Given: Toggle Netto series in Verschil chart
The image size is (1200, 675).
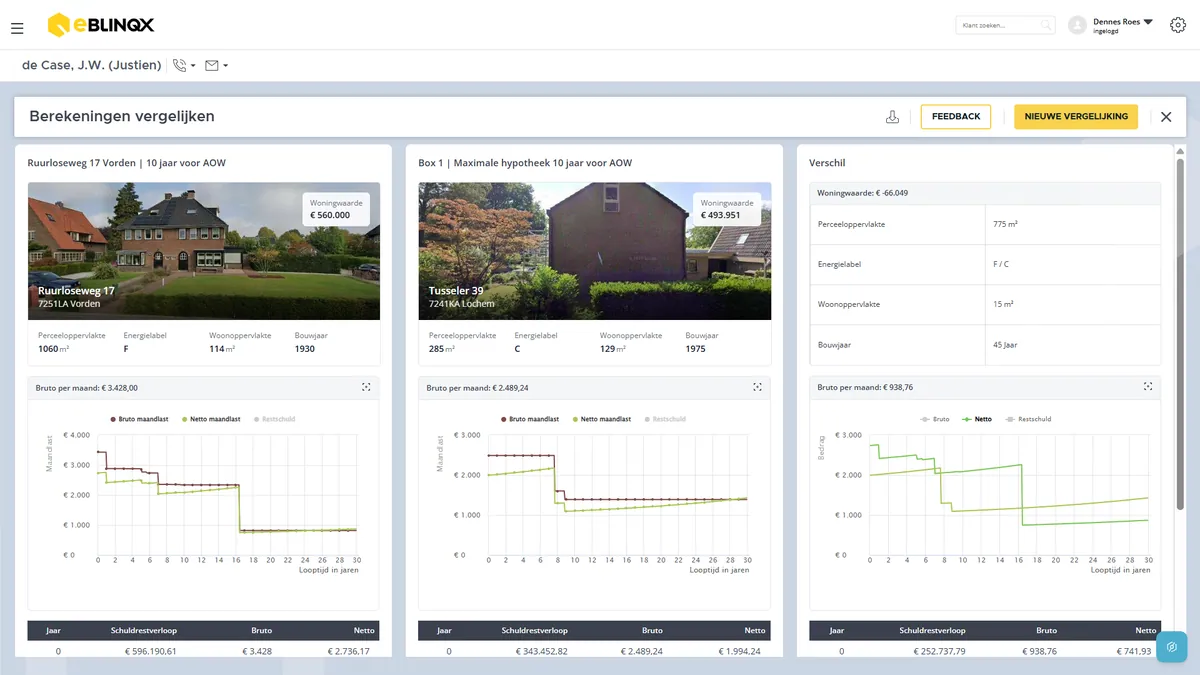Looking at the screenshot, I should pyautogui.click(x=978, y=419).
